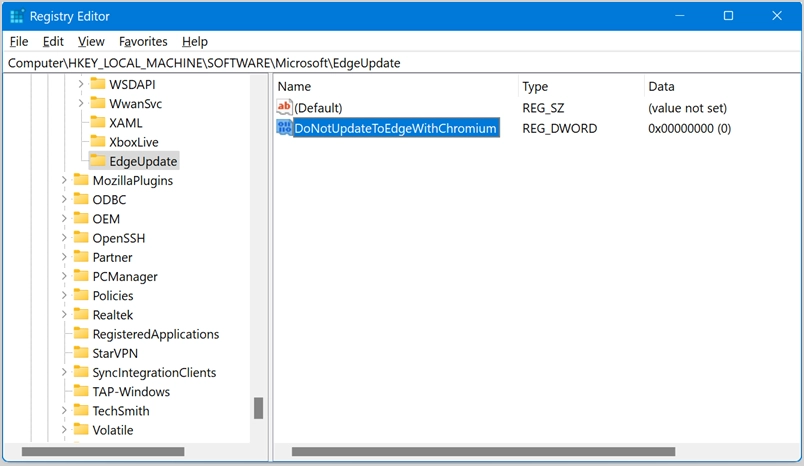Click the Partner folder icon
Viewport: 804px width, 466px height.
click(81, 257)
